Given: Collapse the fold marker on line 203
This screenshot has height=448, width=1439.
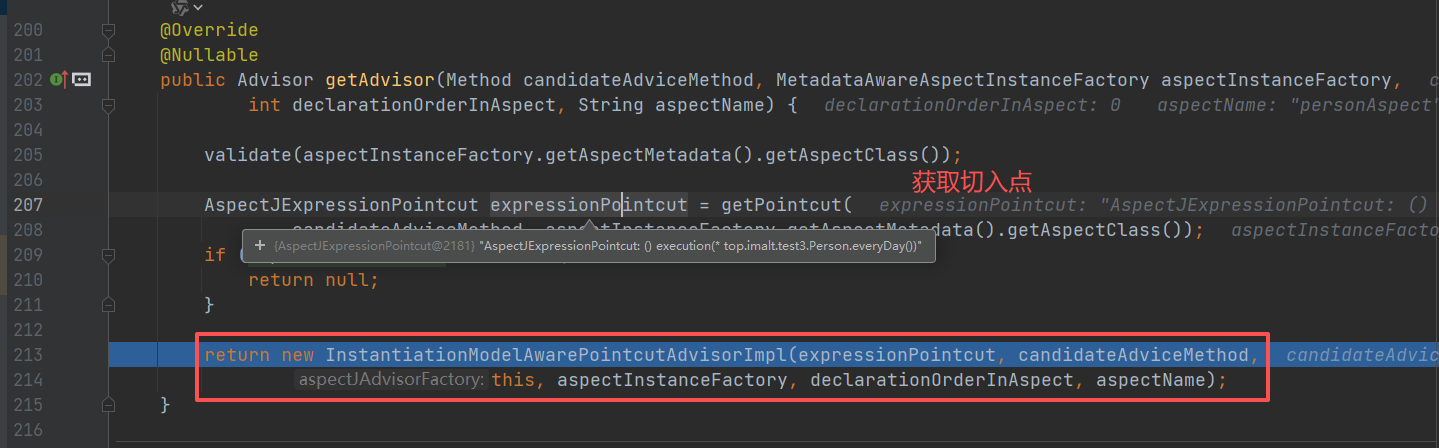Looking at the screenshot, I should pyautogui.click(x=109, y=105).
